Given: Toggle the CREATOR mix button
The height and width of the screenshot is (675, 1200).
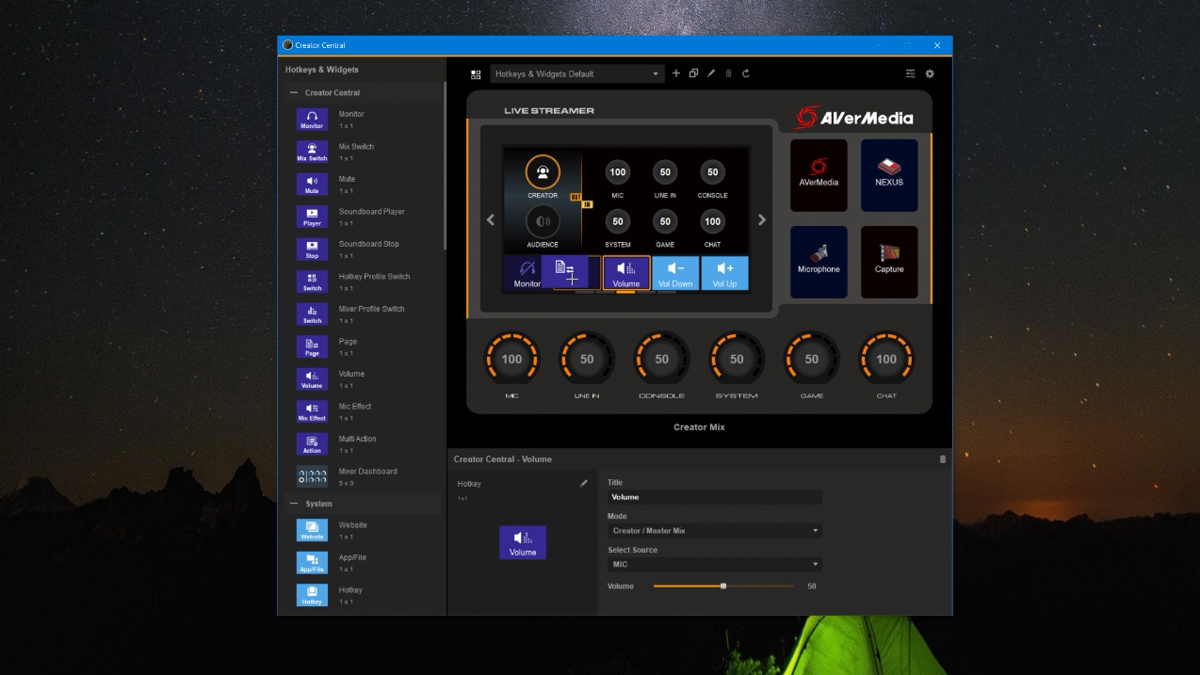Looking at the screenshot, I should 543,173.
